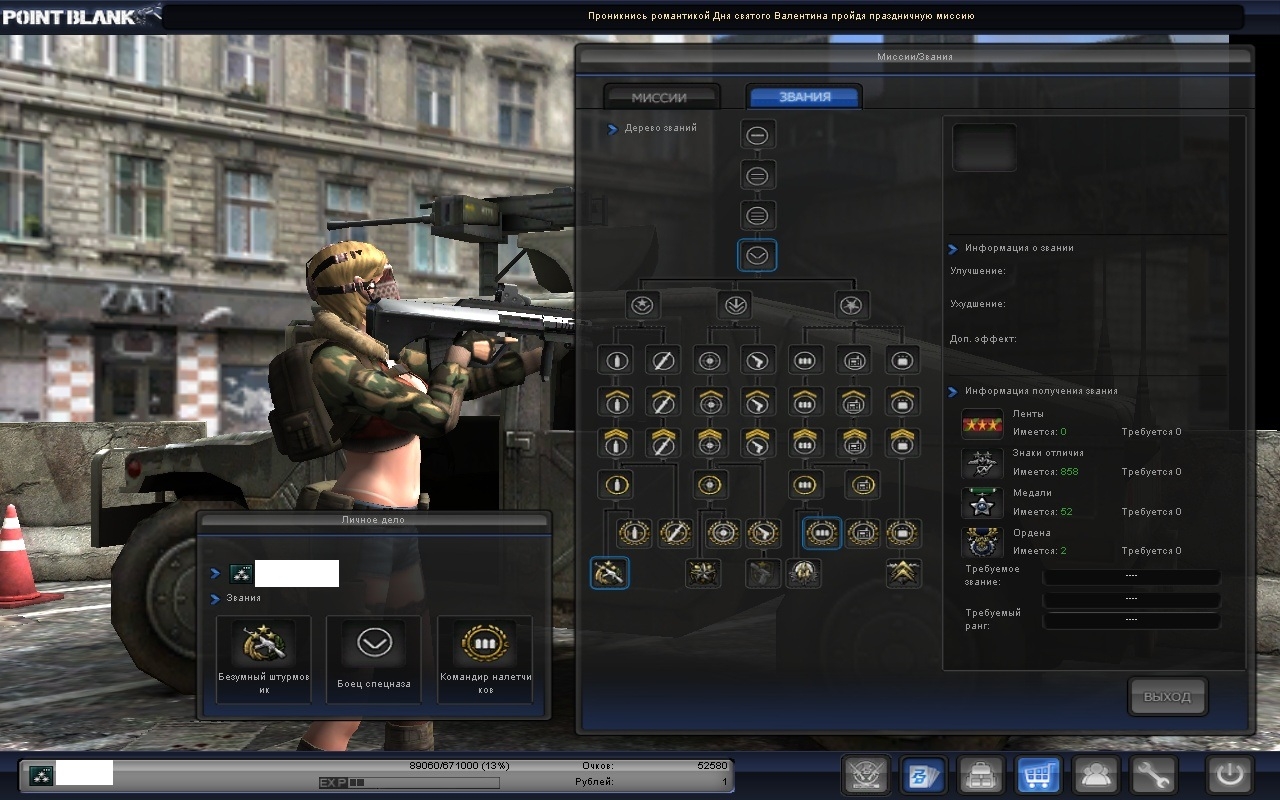Click the empty title preview box above Информация о звании
This screenshot has height=800, width=1280.
[x=985, y=148]
